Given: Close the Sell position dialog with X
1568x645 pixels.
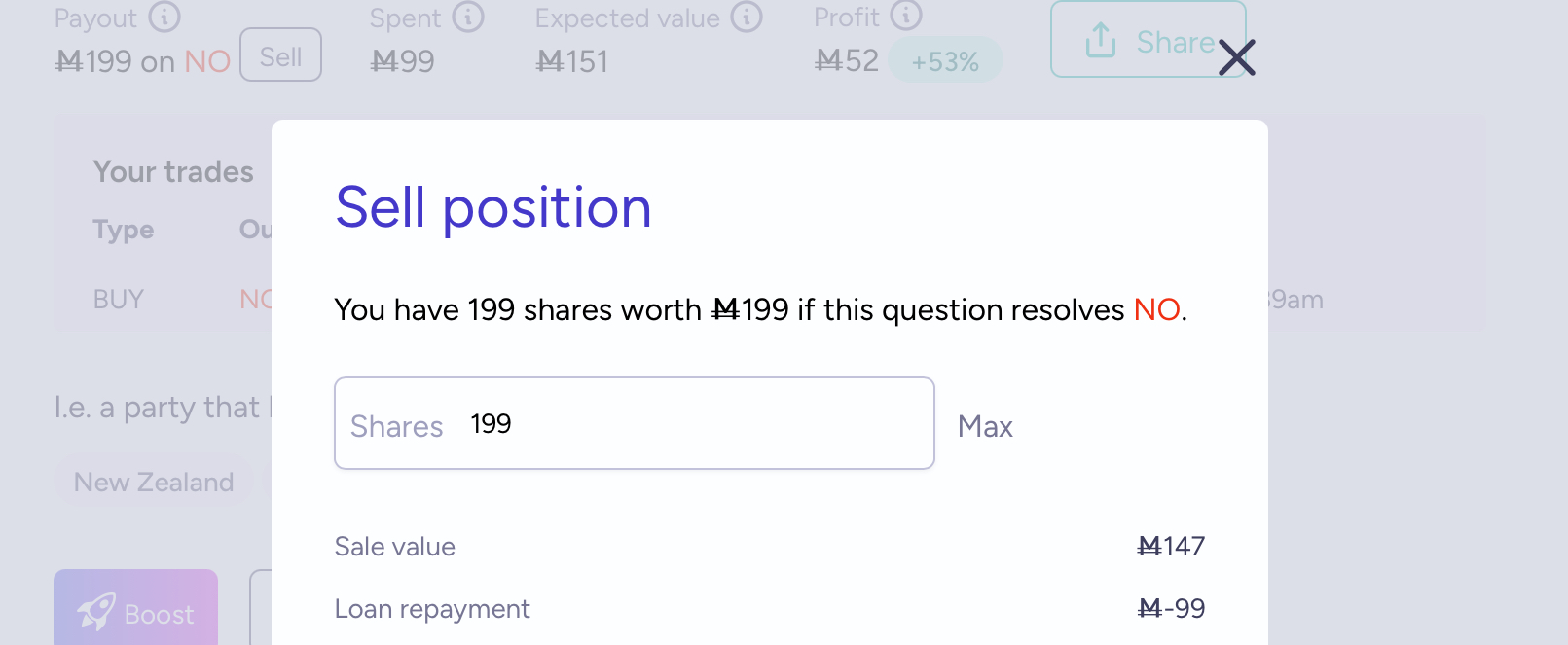Looking at the screenshot, I should (1236, 58).
